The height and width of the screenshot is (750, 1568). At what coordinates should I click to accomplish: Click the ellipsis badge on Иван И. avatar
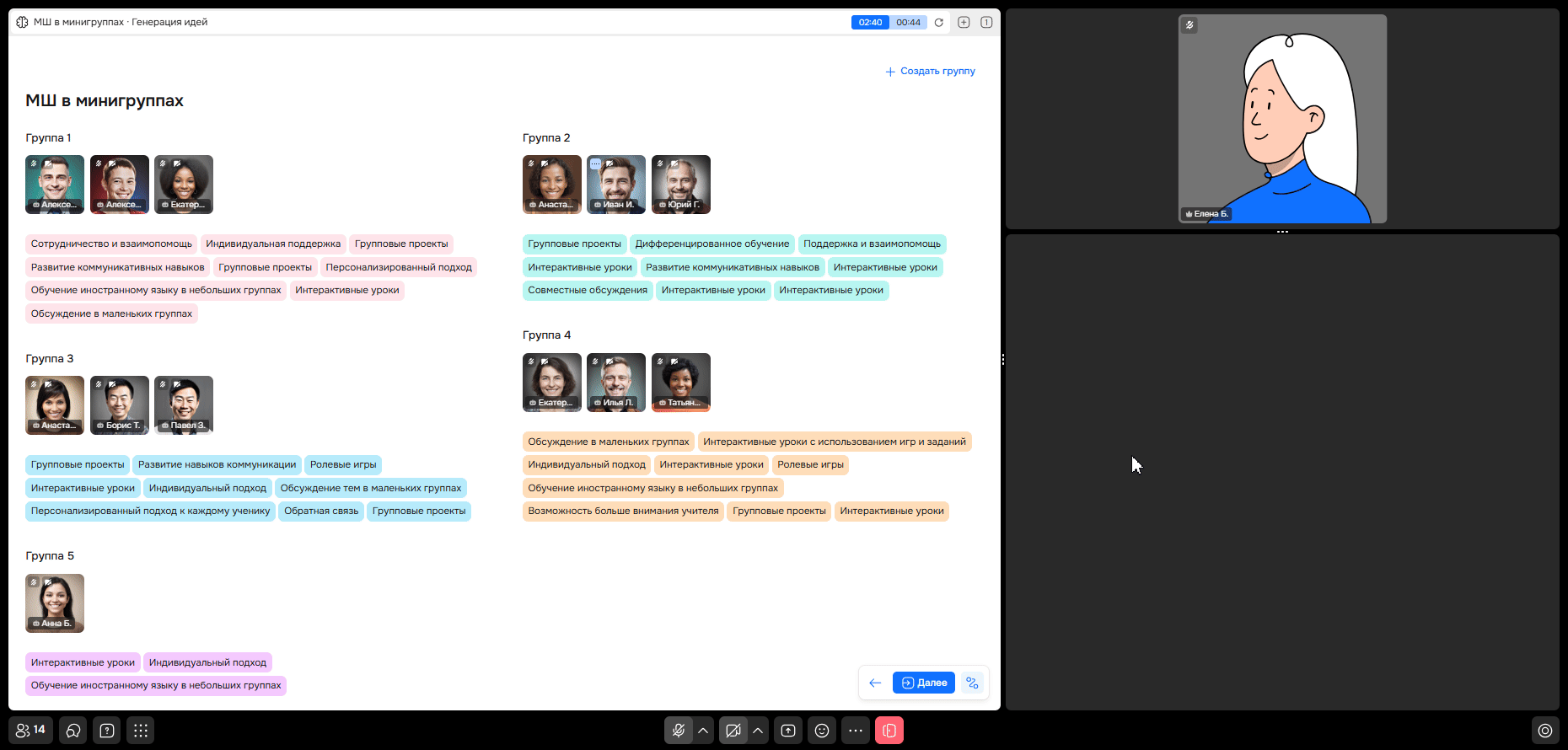pyautogui.click(x=595, y=163)
